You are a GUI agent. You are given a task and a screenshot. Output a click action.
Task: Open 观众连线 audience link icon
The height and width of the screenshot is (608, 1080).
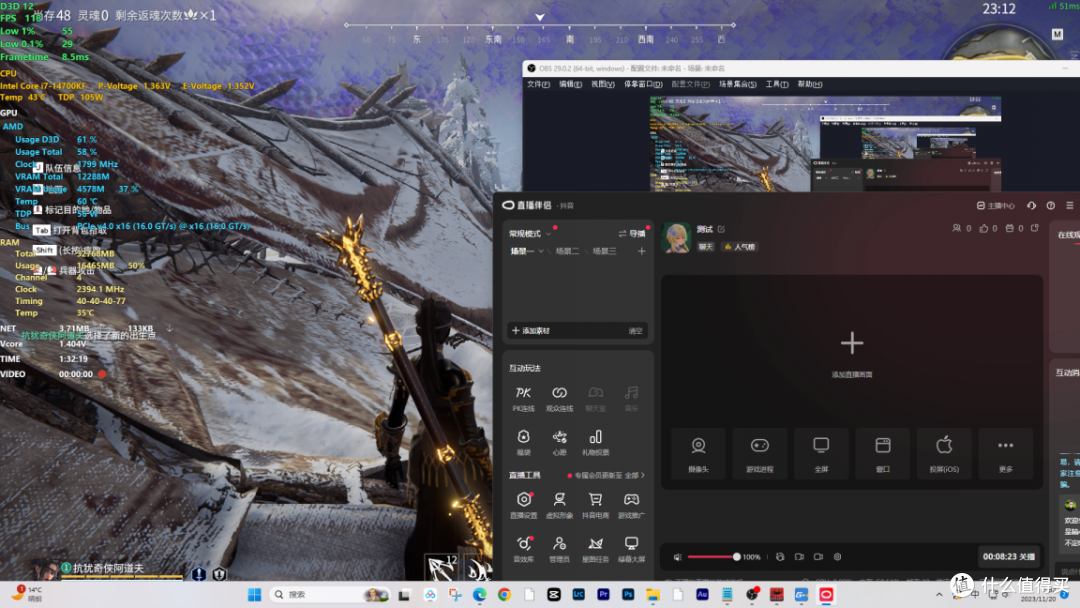(559, 398)
